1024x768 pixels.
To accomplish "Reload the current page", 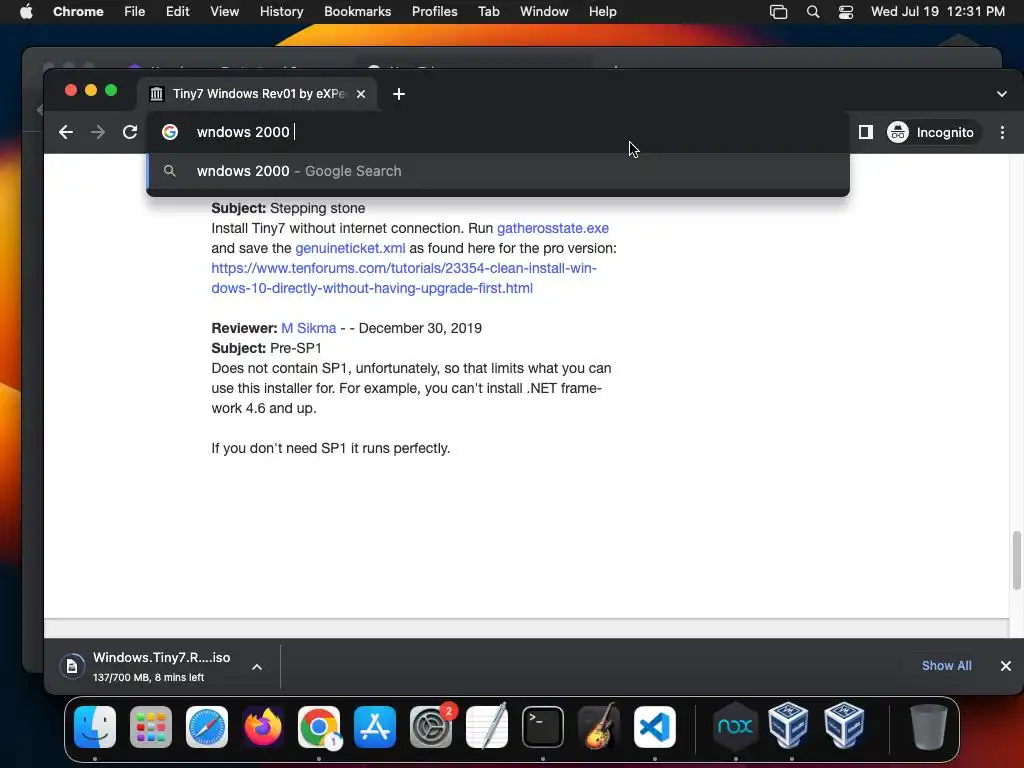I will coord(130,132).
